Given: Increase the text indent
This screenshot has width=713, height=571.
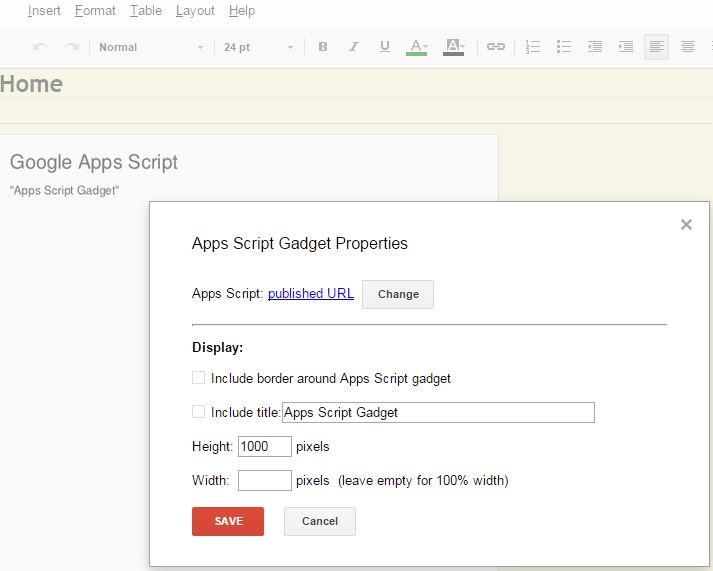Looking at the screenshot, I should [x=626, y=47].
